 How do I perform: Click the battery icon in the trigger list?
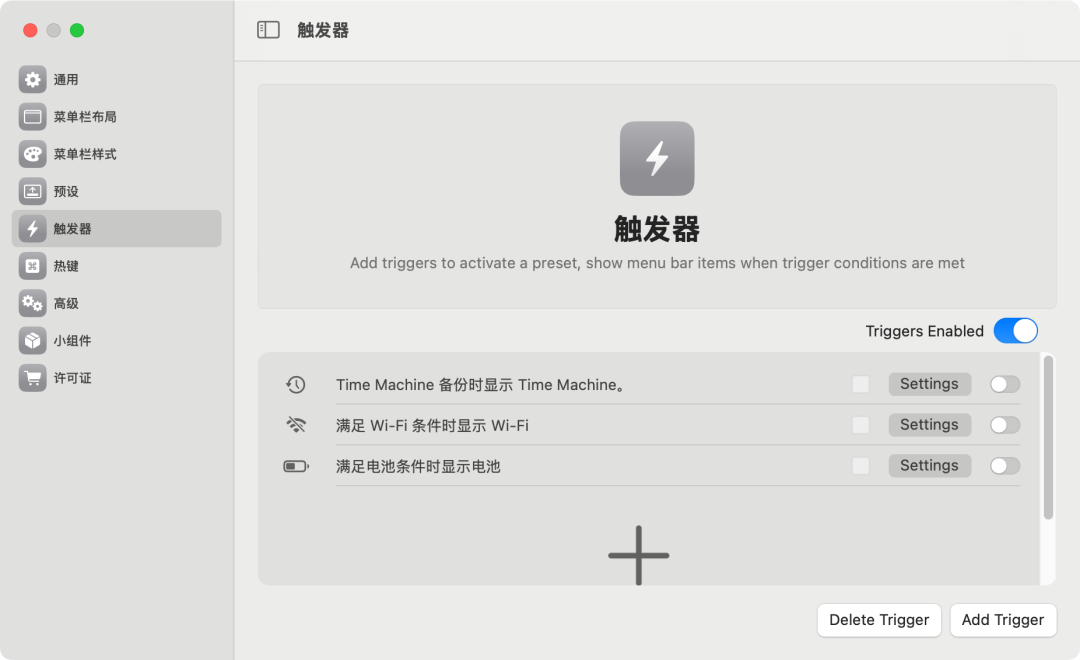tap(296, 466)
